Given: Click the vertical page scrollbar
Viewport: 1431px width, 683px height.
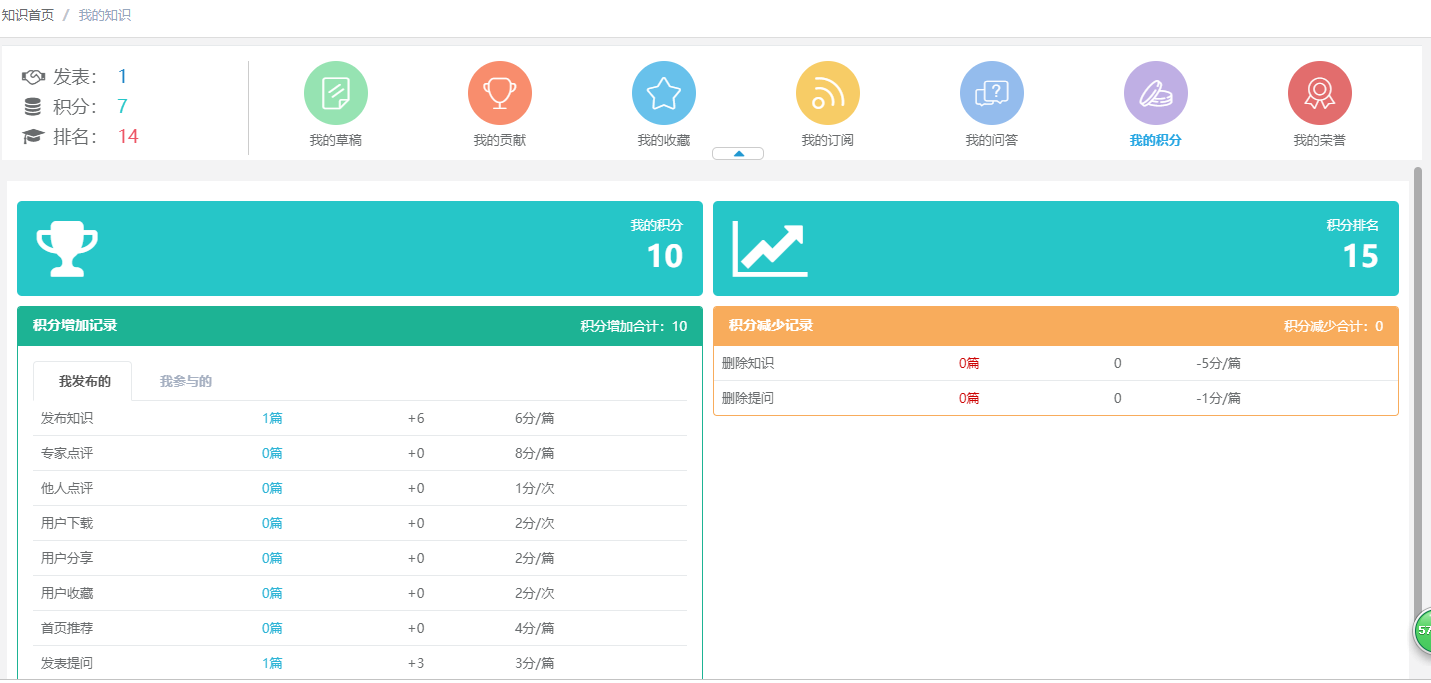Looking at the screenshot, I should tap(1417, 400).
